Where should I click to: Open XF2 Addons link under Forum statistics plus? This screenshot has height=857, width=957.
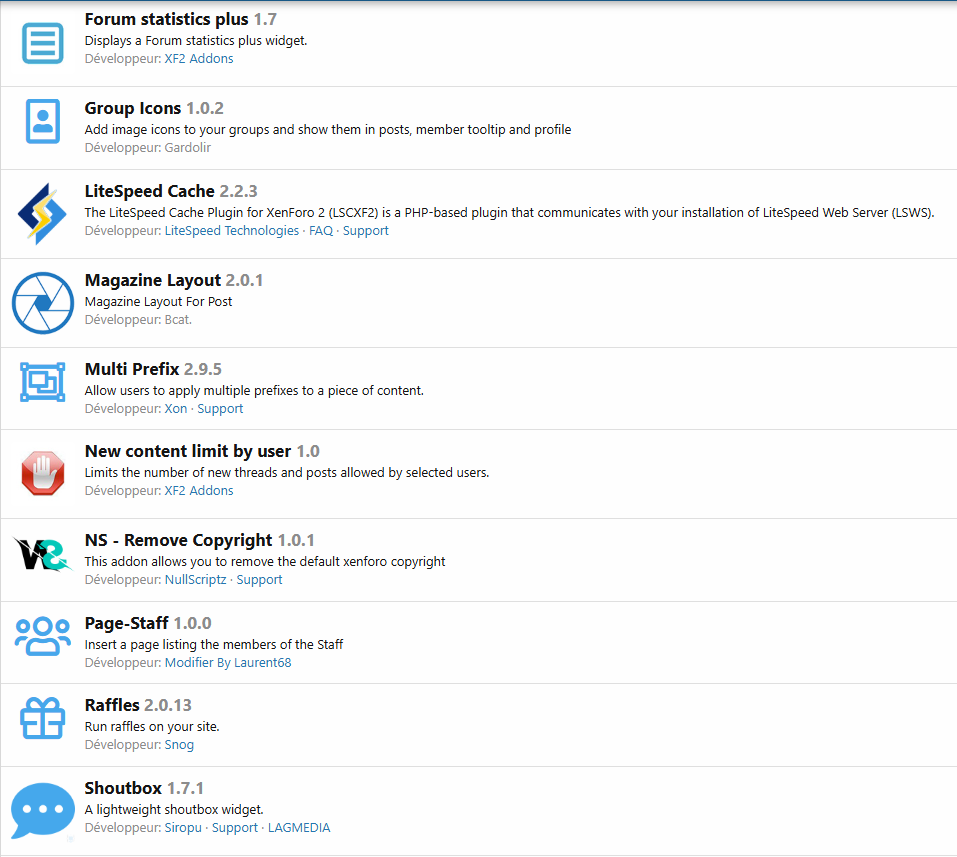click(199, 59)
